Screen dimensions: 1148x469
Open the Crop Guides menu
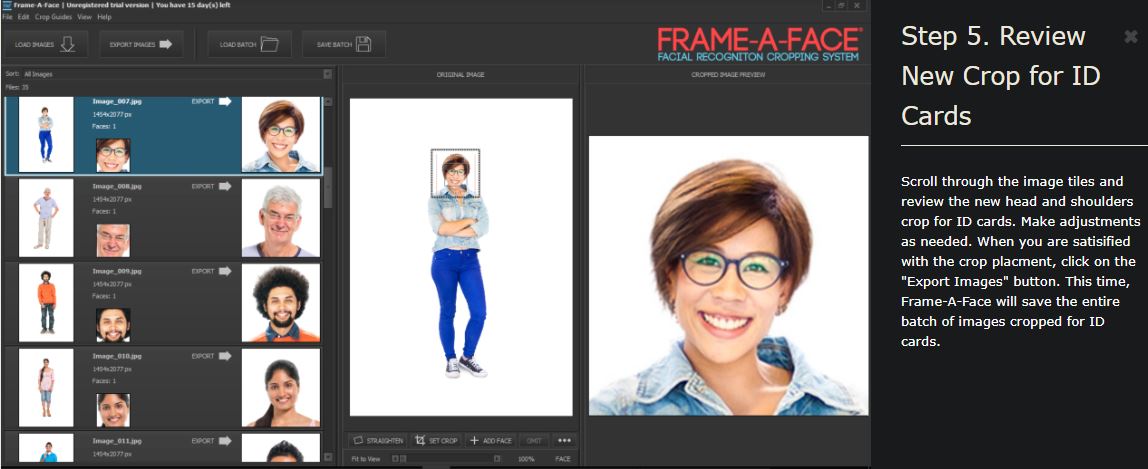[53, 16]
